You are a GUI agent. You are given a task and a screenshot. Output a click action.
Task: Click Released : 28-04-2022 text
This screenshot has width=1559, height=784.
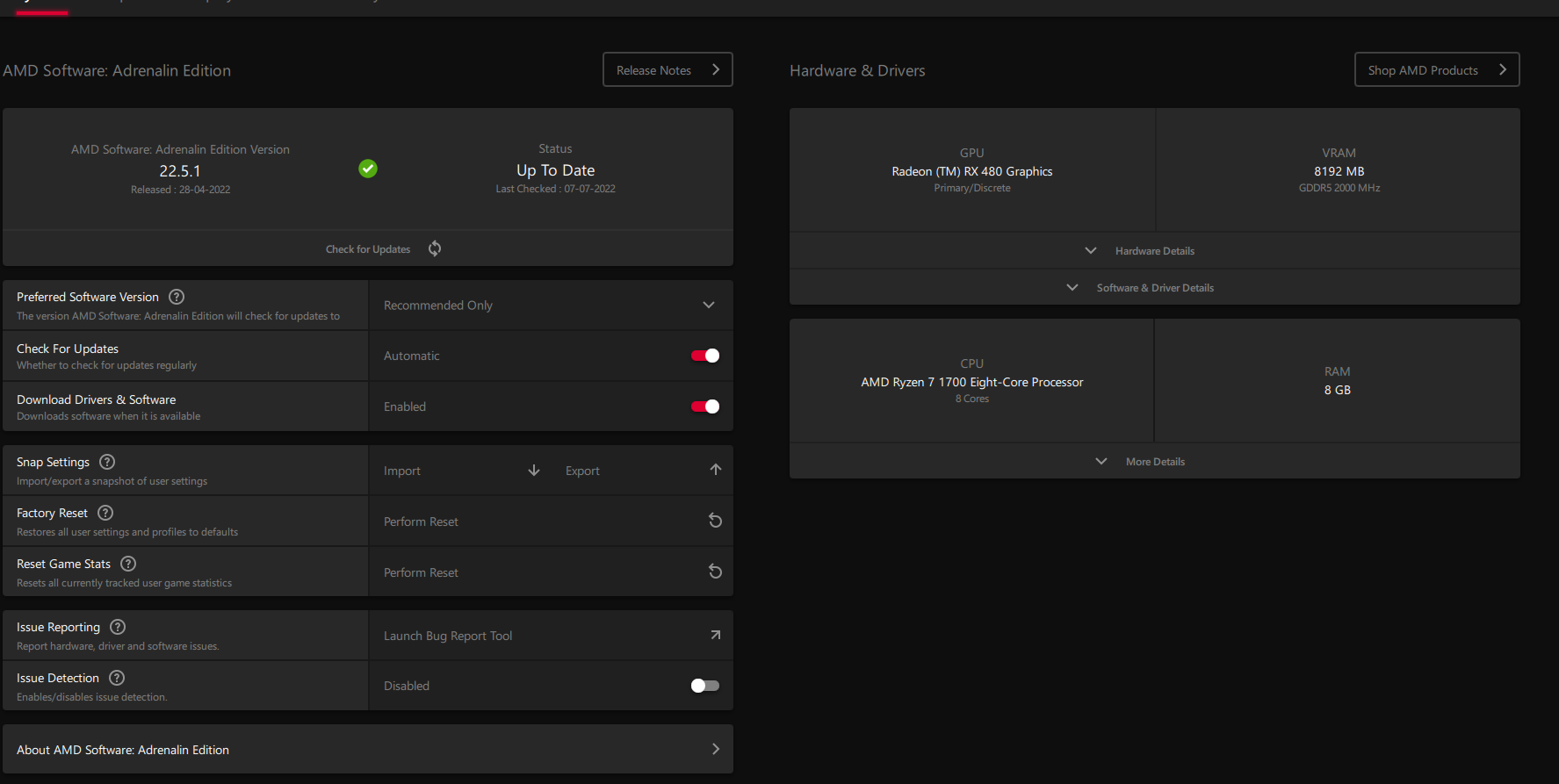click(181, 190)
